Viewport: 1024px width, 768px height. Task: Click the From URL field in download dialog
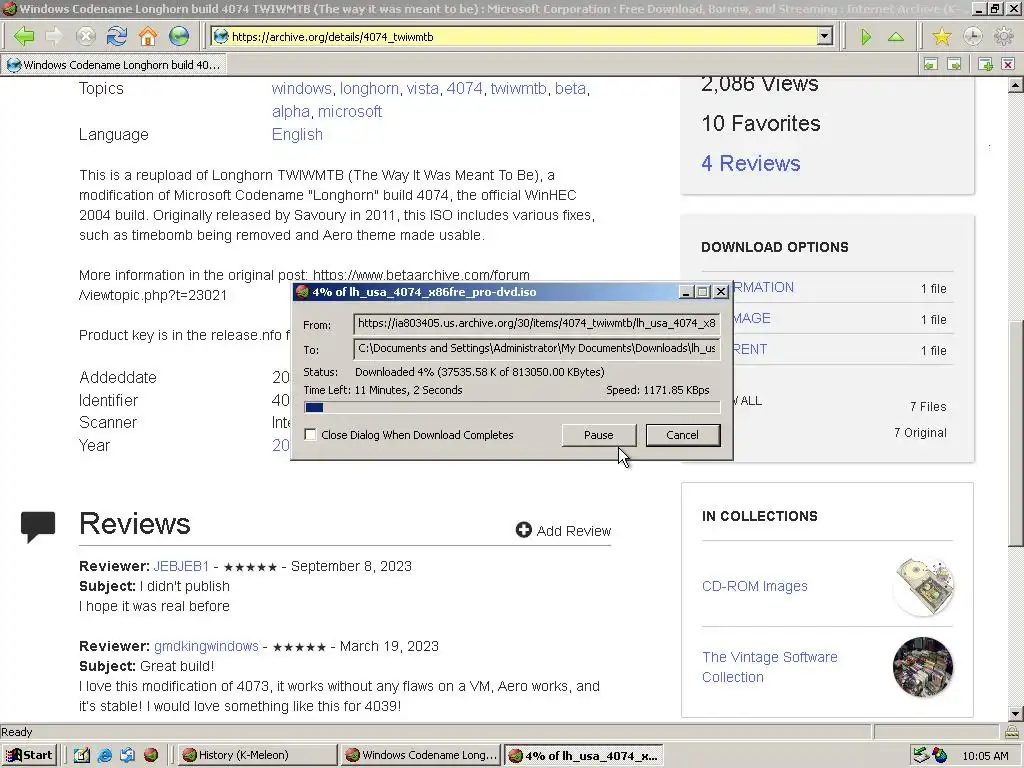coord(536,323)
